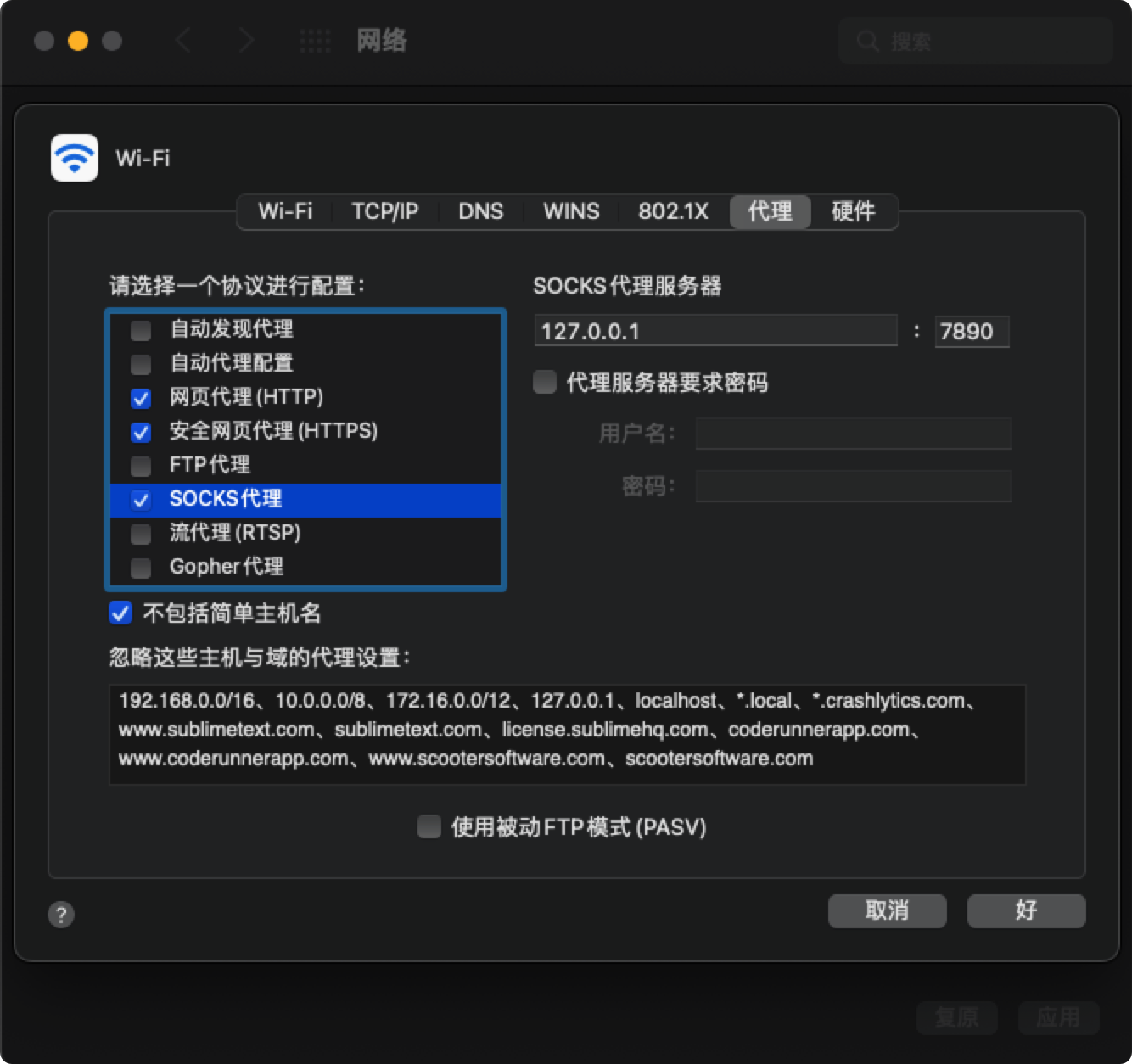Click the proxy port field showing 7890
The image size is (1132, 1064).
click(x=972, y=331)
